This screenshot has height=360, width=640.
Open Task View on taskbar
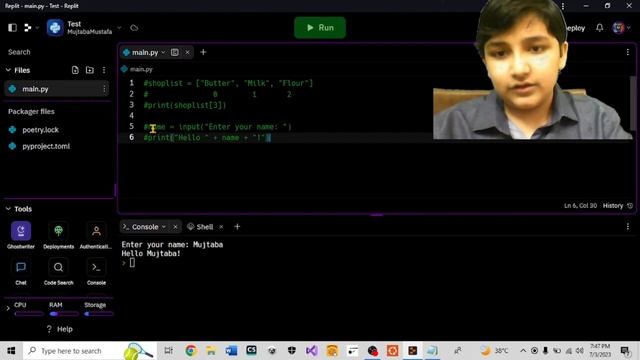tap(169, 351)
